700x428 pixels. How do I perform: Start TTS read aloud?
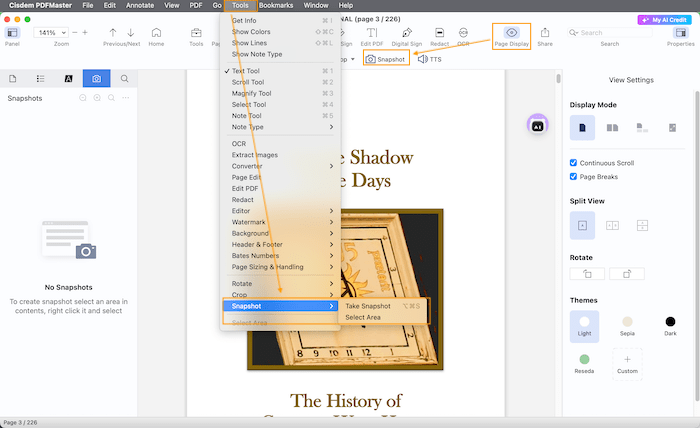point(429,59)
